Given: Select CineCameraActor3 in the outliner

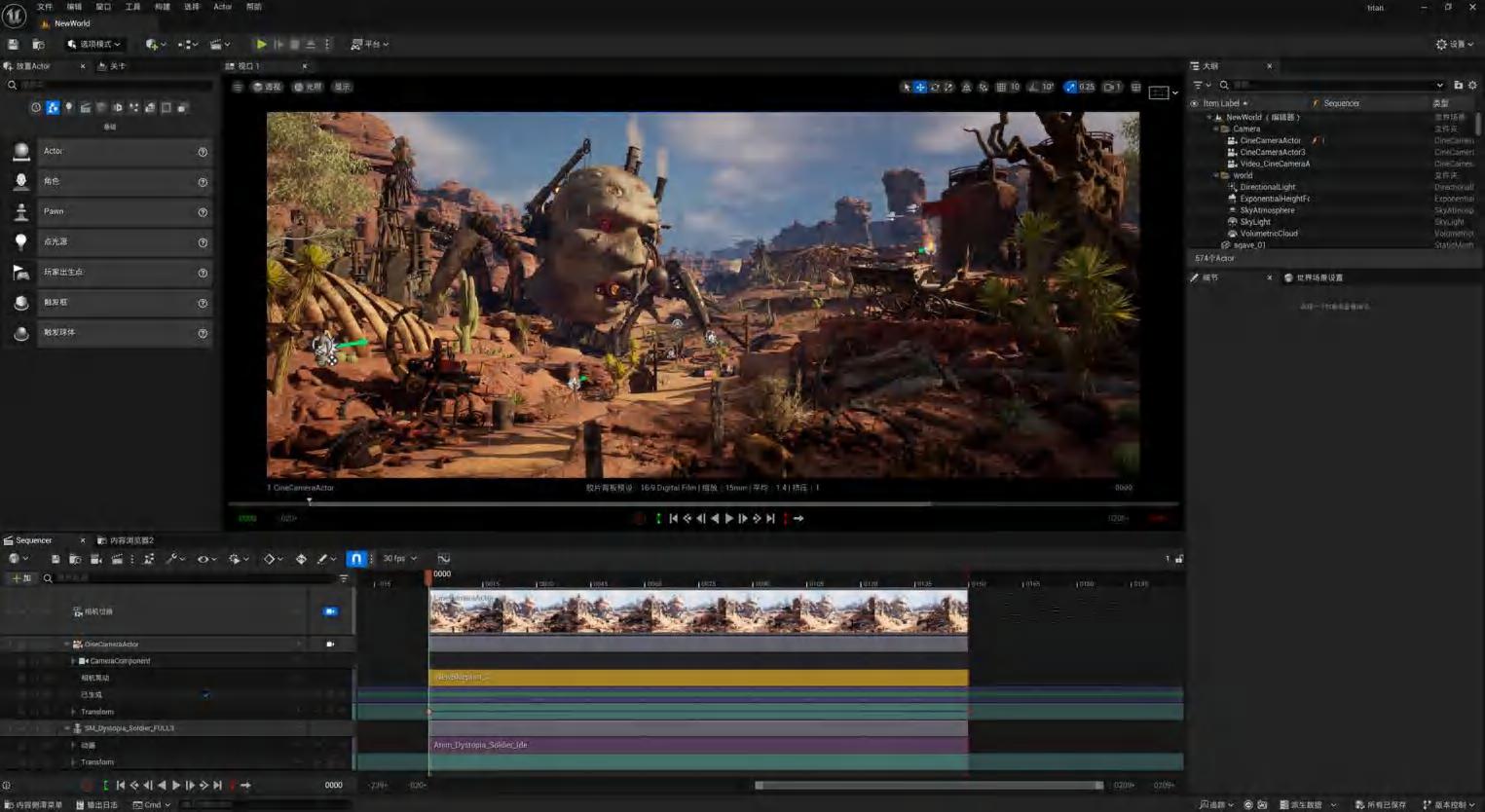Looking at the screenshot, I should 1272,152.
